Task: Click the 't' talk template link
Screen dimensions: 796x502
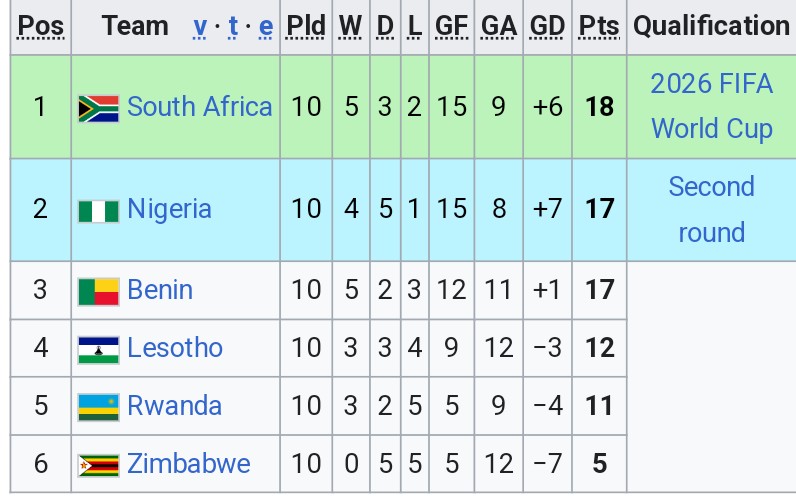Action: [233, 26]
